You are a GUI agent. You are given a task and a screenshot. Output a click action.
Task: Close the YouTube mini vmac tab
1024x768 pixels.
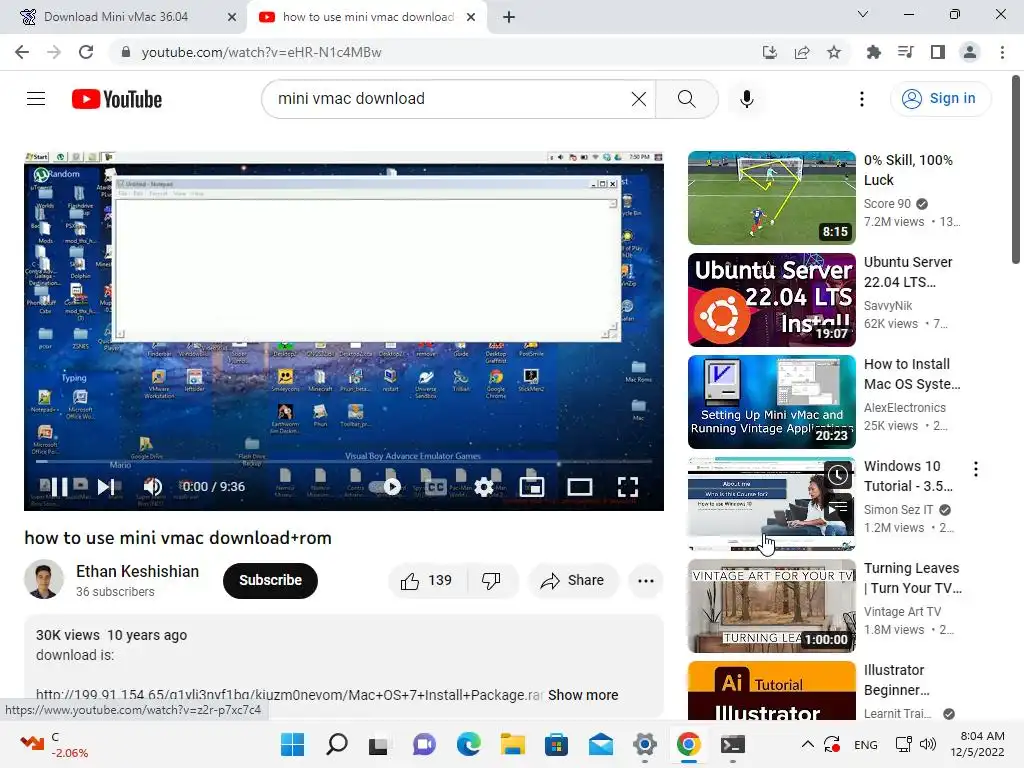(x=471, y=17)
